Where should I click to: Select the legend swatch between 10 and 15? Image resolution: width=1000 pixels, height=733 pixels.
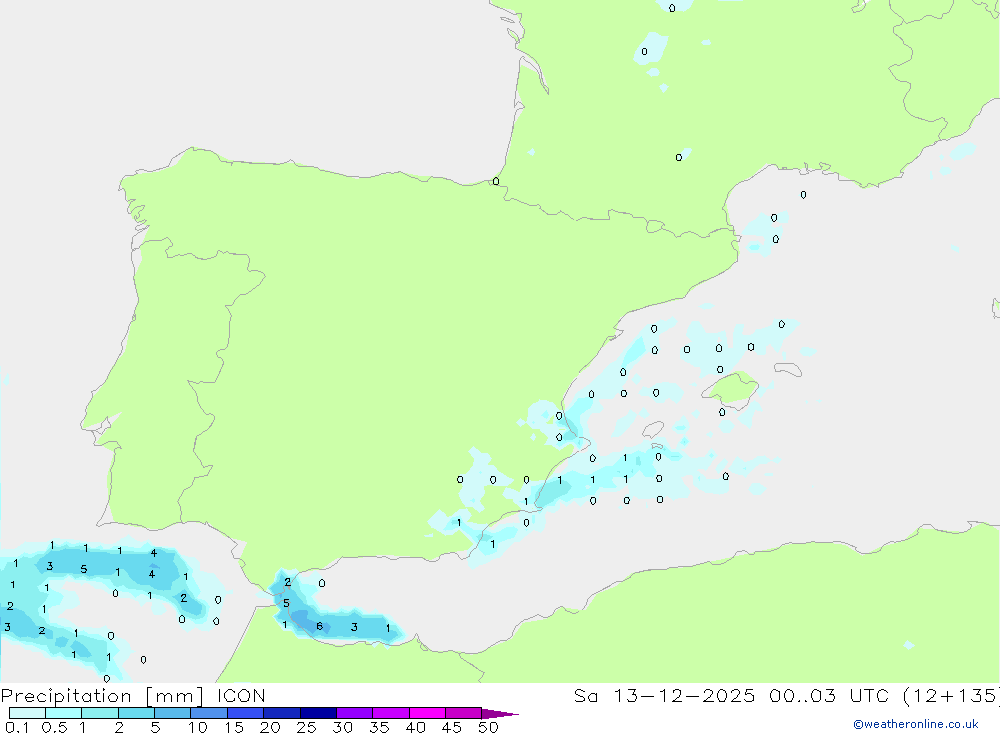click(209, 713)
